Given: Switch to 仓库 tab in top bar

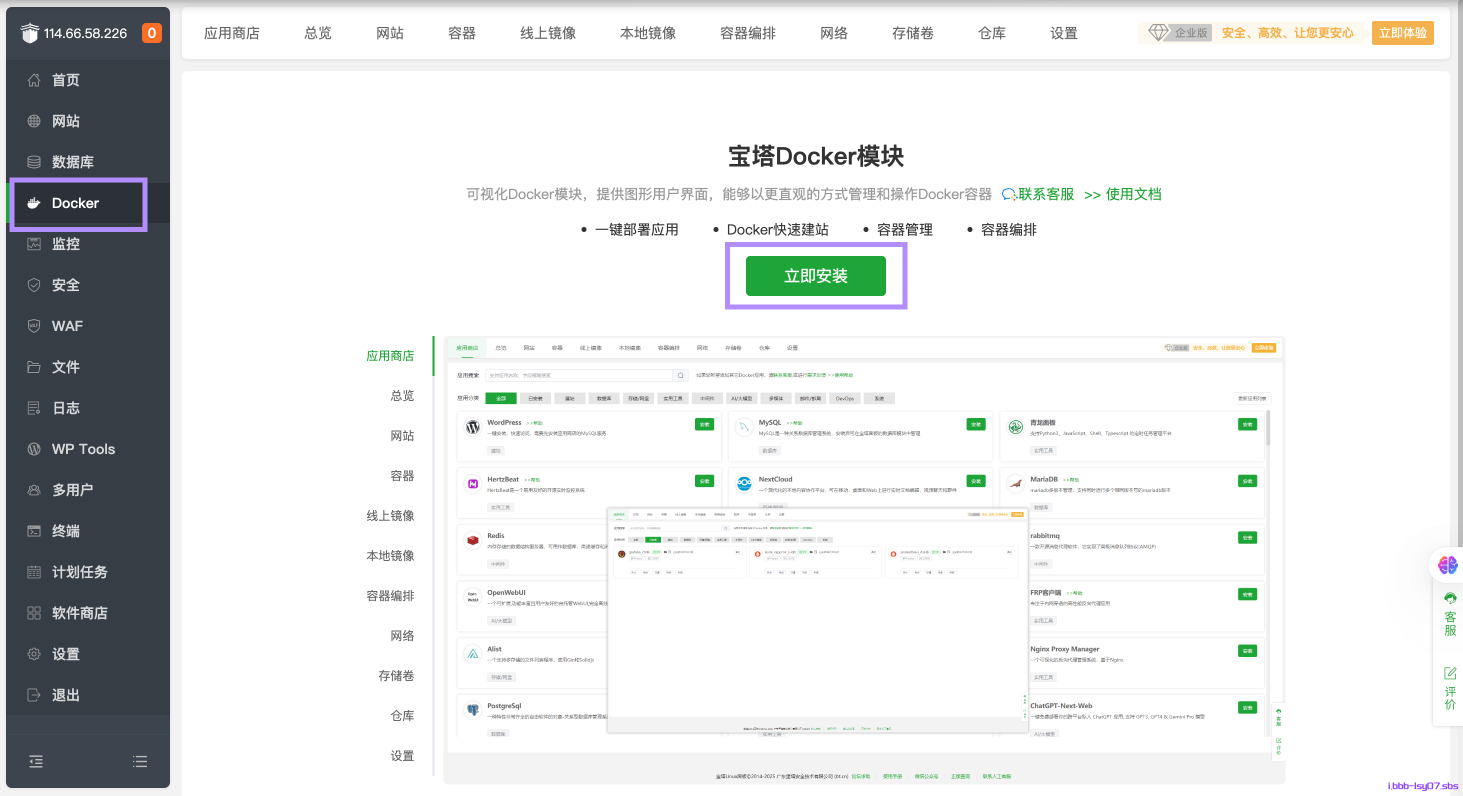Looking at the screenshot, I should point(992,33).
